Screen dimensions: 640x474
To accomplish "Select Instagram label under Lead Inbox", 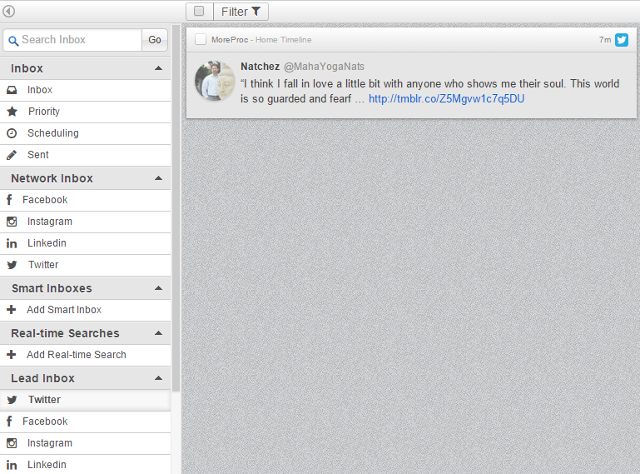I will 50,443.
